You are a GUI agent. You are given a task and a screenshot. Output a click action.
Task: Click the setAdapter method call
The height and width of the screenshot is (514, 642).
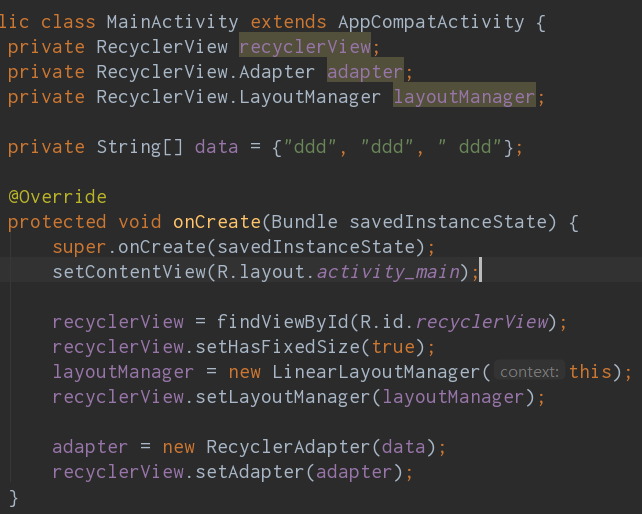tap(250, 472)
